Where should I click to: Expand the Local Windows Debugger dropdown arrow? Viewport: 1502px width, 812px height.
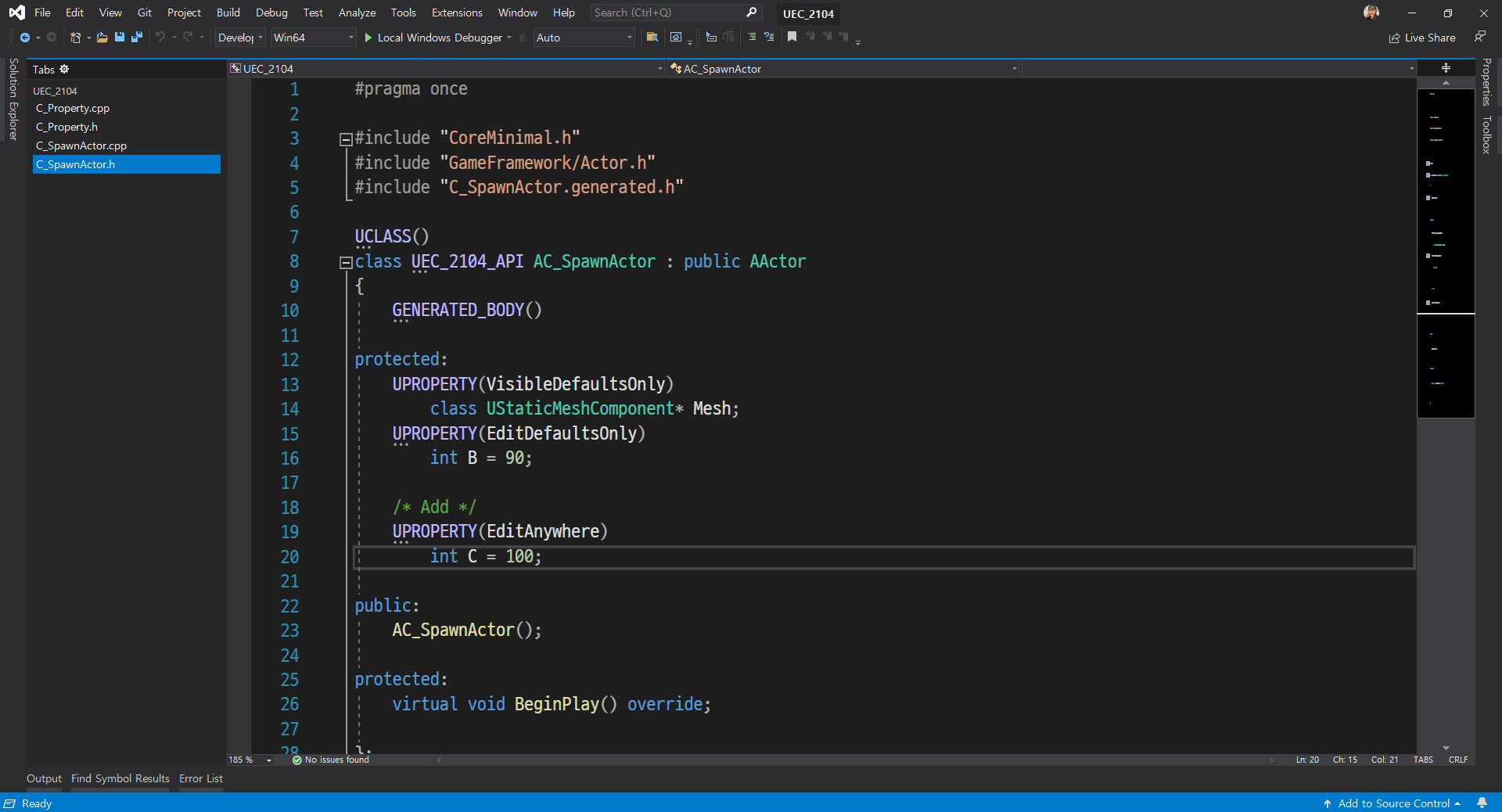(509, 38)
